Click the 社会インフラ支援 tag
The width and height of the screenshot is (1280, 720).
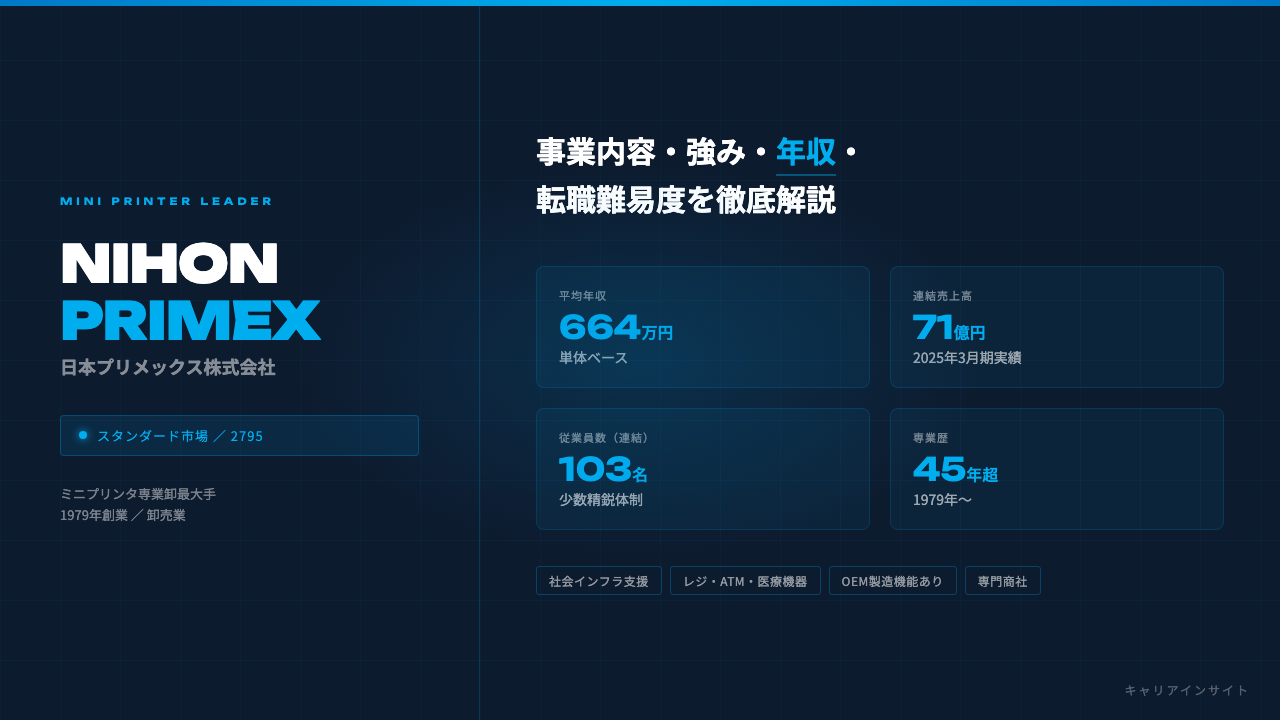click(599, 581)
